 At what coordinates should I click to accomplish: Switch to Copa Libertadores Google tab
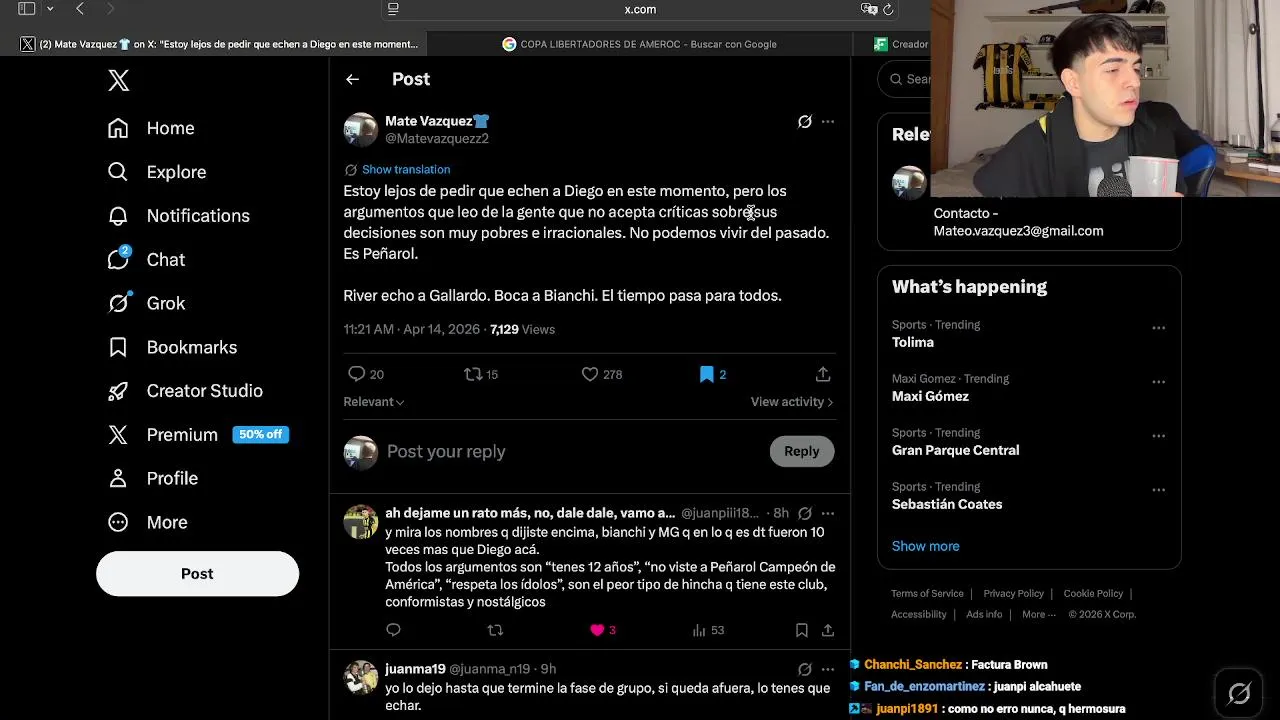click(x=640, y=44)
